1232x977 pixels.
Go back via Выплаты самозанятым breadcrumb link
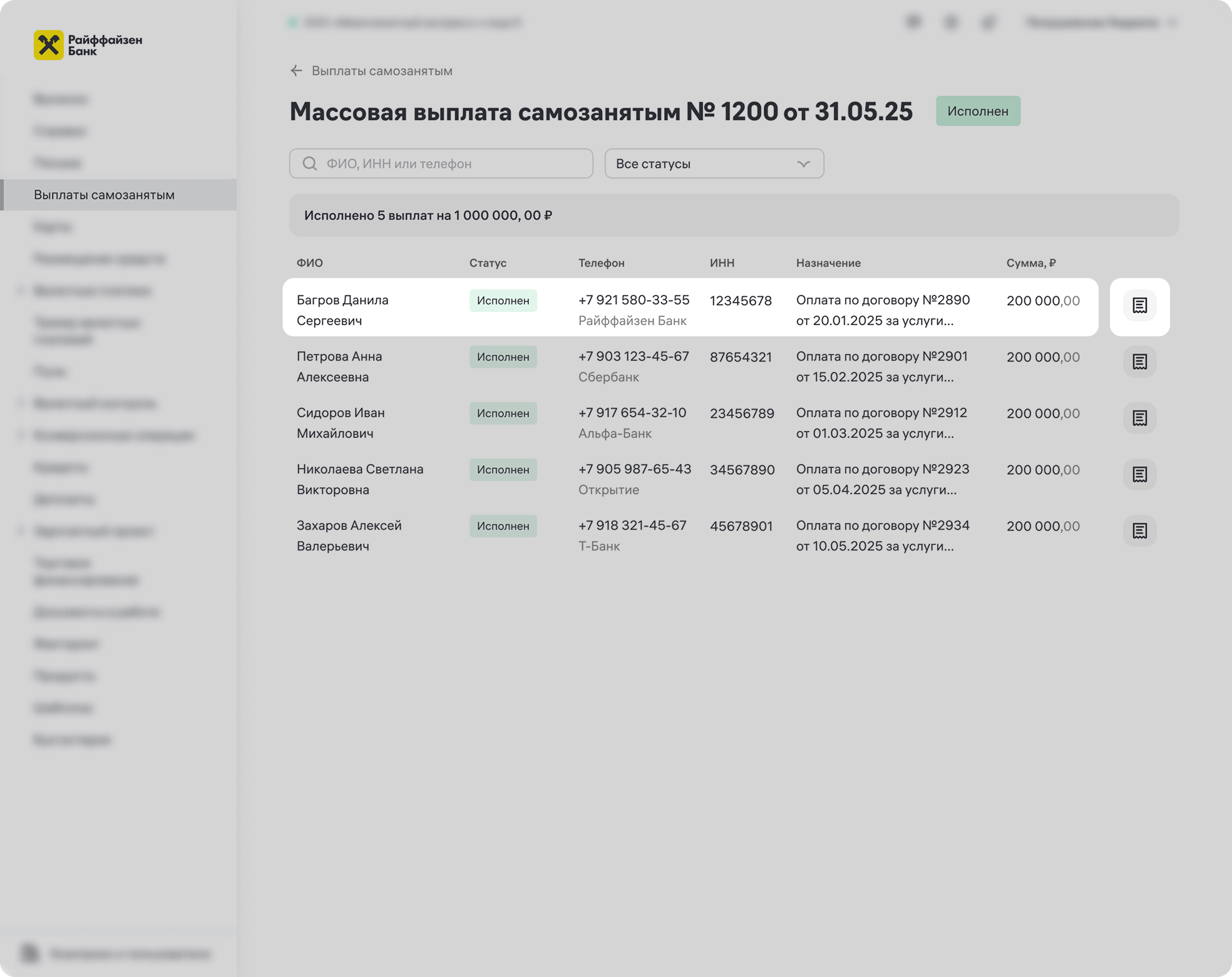click(x=382, y=71)
